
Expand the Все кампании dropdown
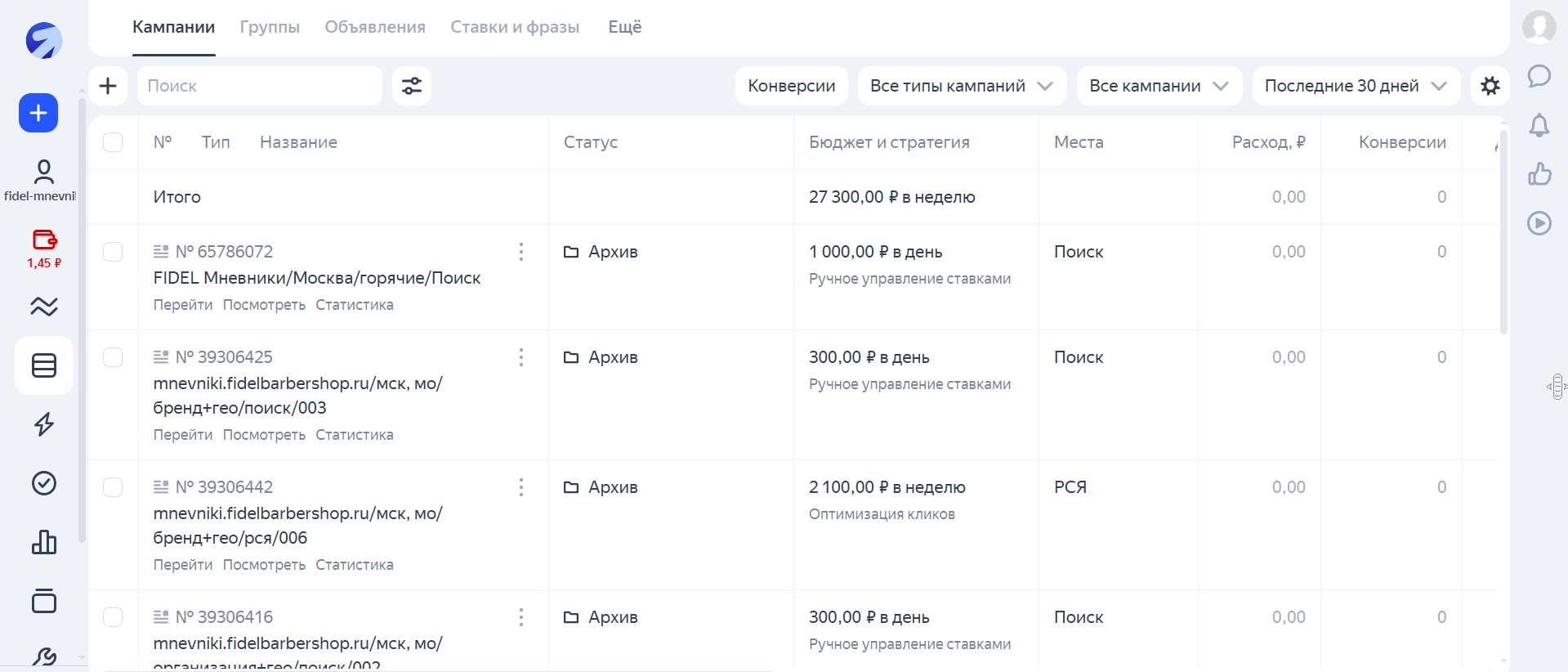(x=1159, y=86)
